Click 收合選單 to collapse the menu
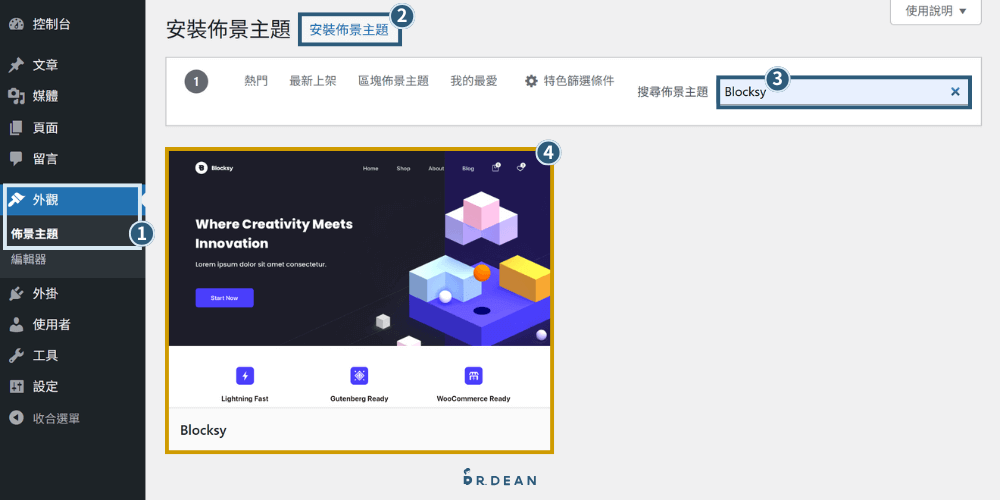Image resolution: width=1000 pixels, height=500 pixels. pyautogui.click(x=56, y=418)
